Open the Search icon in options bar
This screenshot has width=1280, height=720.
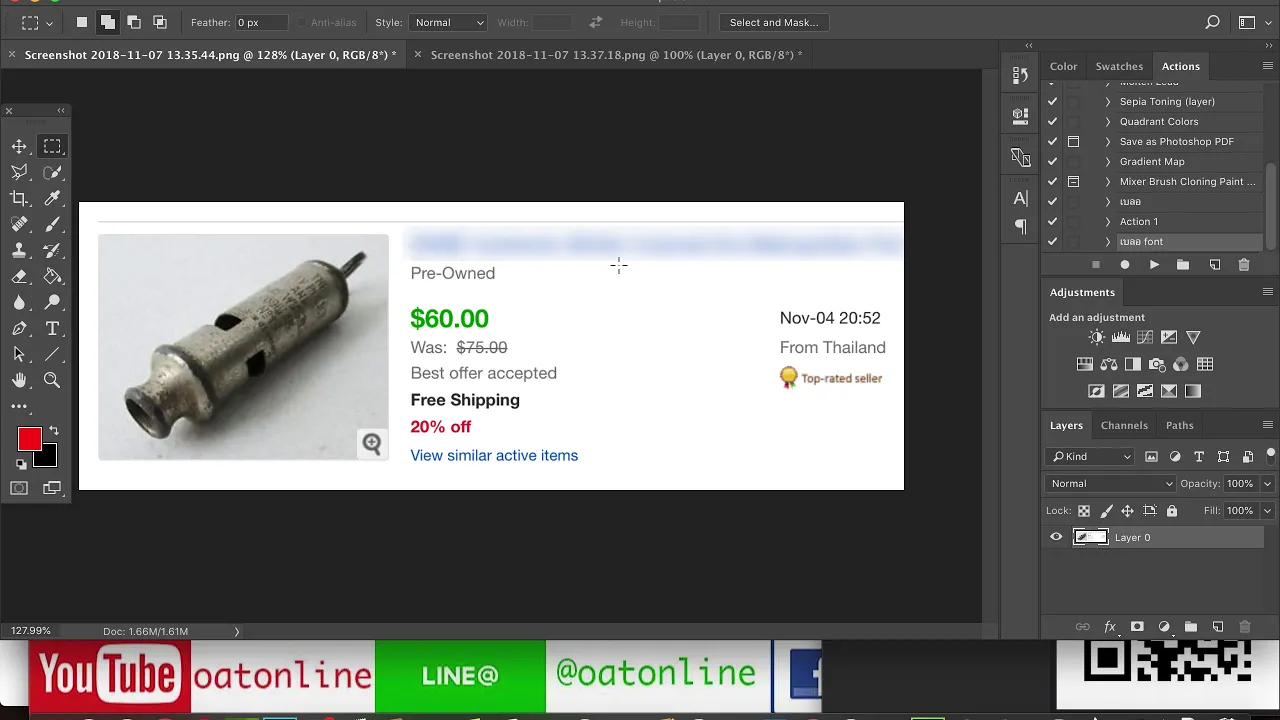[x=1212, y=22]
